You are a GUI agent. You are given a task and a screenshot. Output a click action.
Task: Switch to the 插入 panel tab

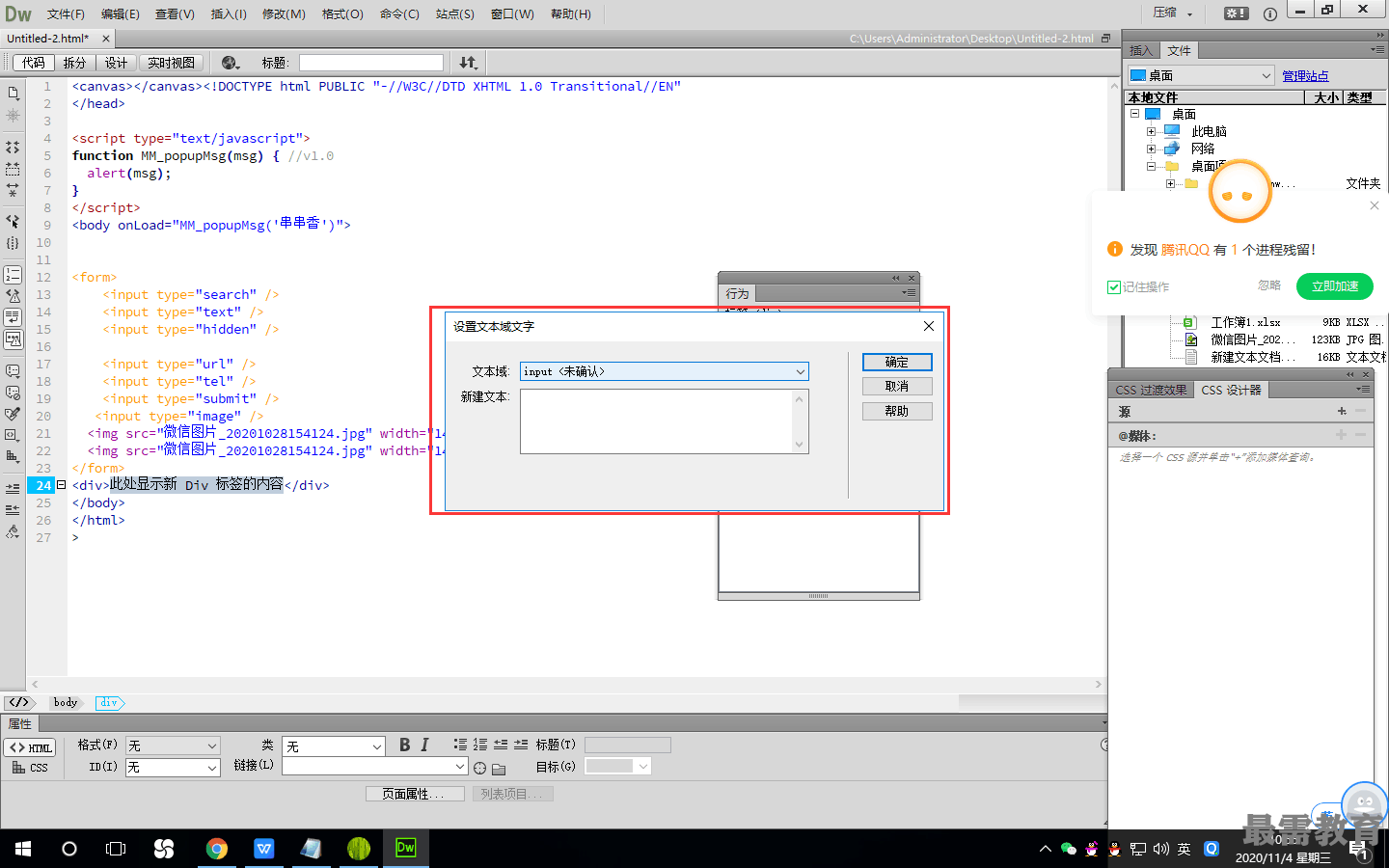(1141, 51)
